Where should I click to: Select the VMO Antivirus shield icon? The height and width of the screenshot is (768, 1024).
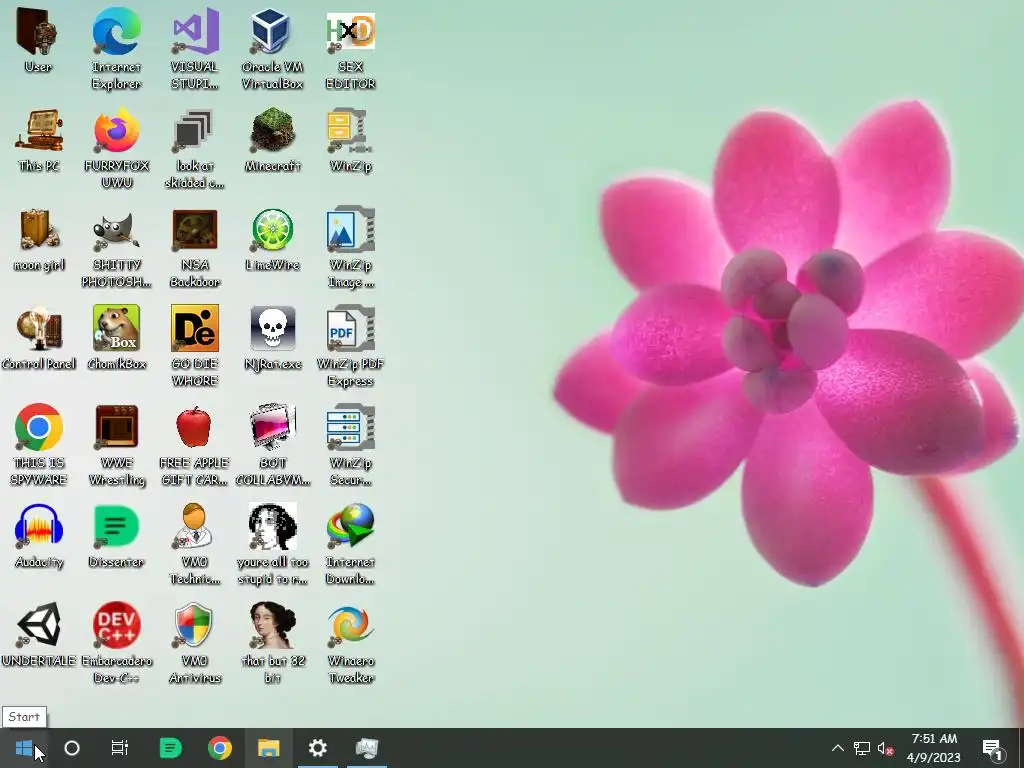point(194,626)
